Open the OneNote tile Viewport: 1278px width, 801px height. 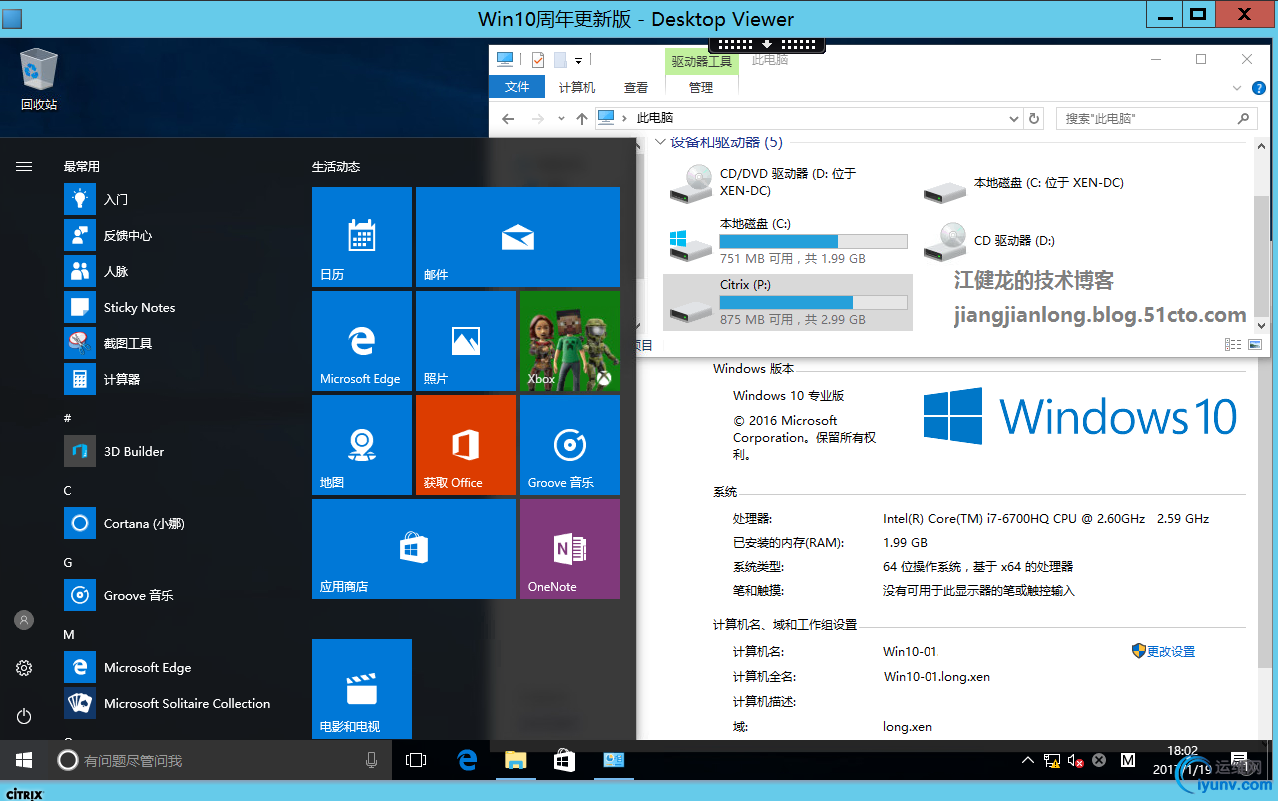point(570,549)
